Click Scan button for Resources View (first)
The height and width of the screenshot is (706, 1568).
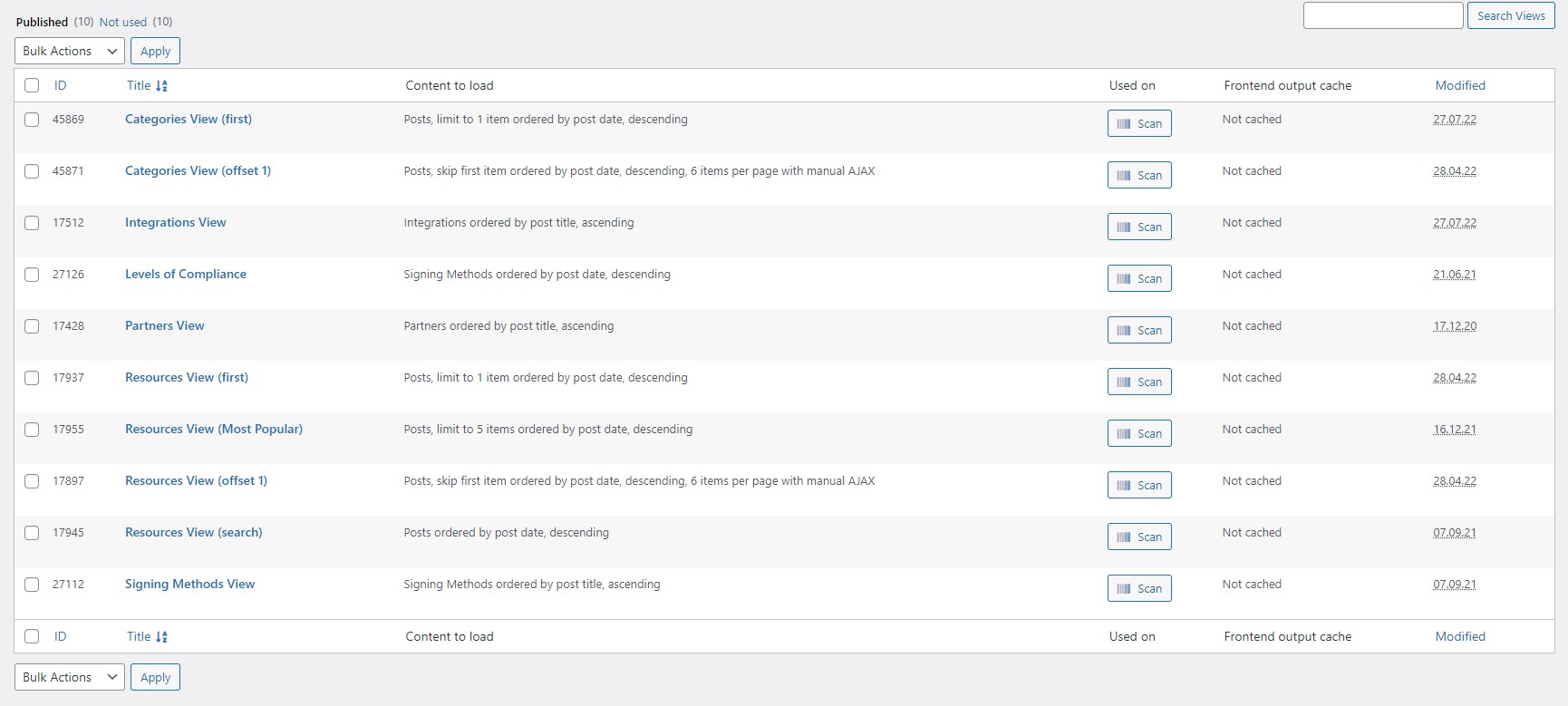pos(1139,382)
